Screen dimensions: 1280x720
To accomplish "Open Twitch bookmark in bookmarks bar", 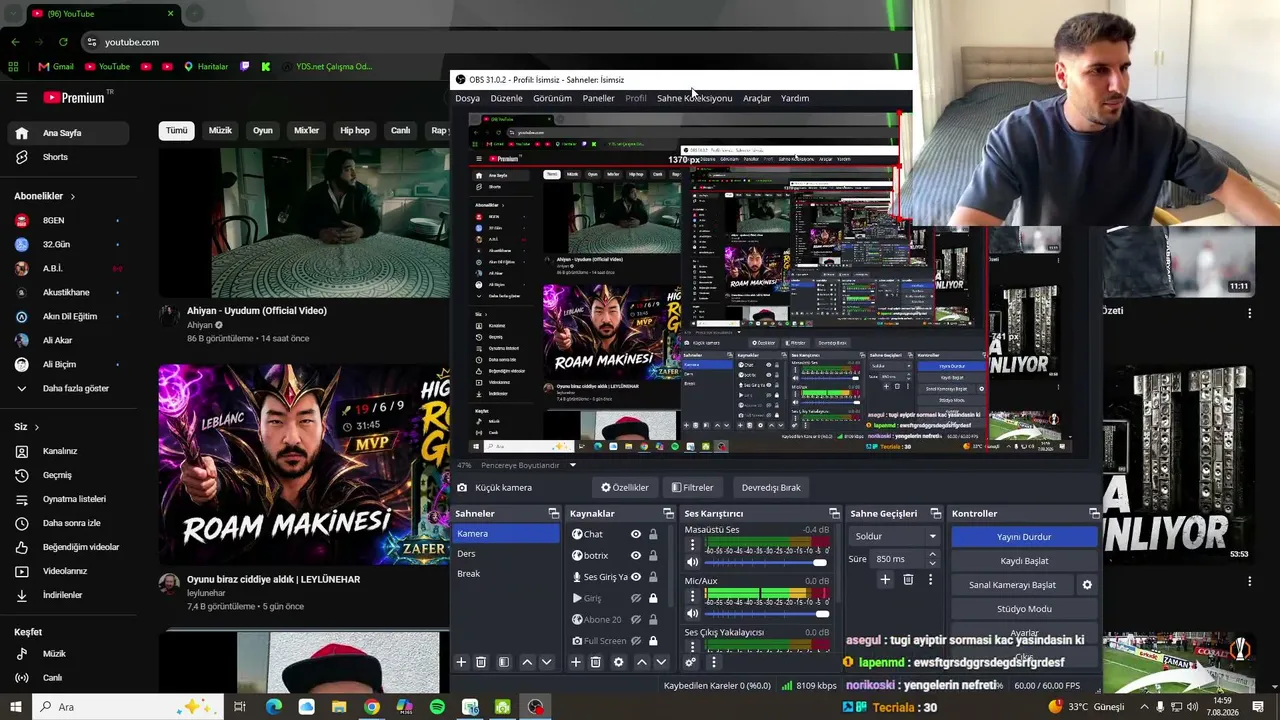I will pos(245,67).
